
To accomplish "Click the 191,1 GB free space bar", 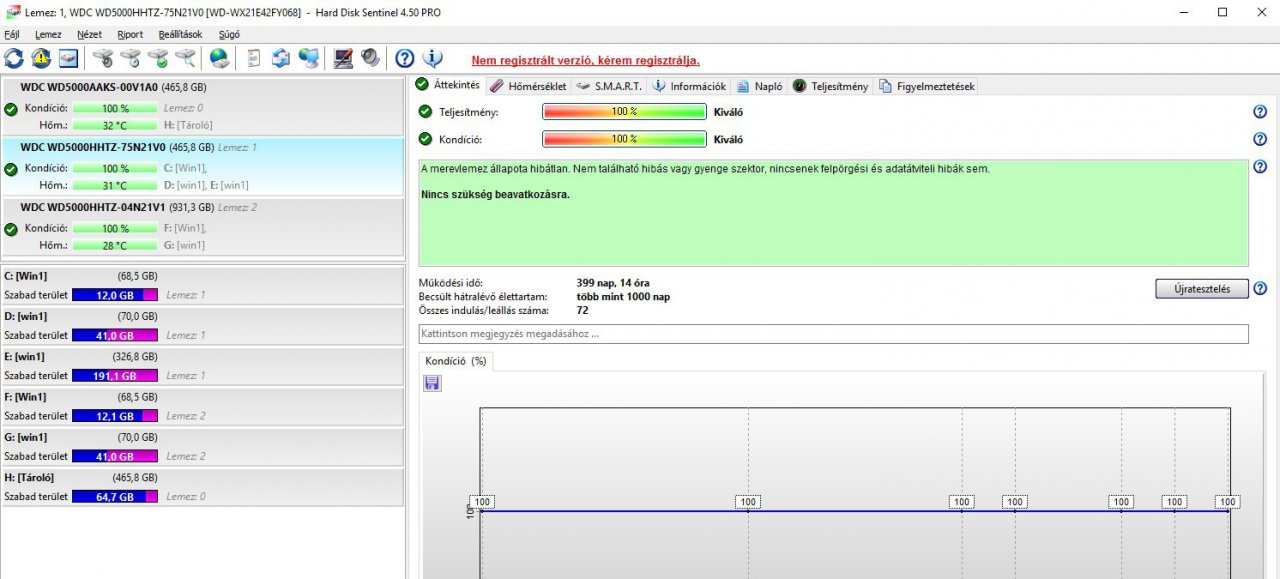I will (115, 375).
